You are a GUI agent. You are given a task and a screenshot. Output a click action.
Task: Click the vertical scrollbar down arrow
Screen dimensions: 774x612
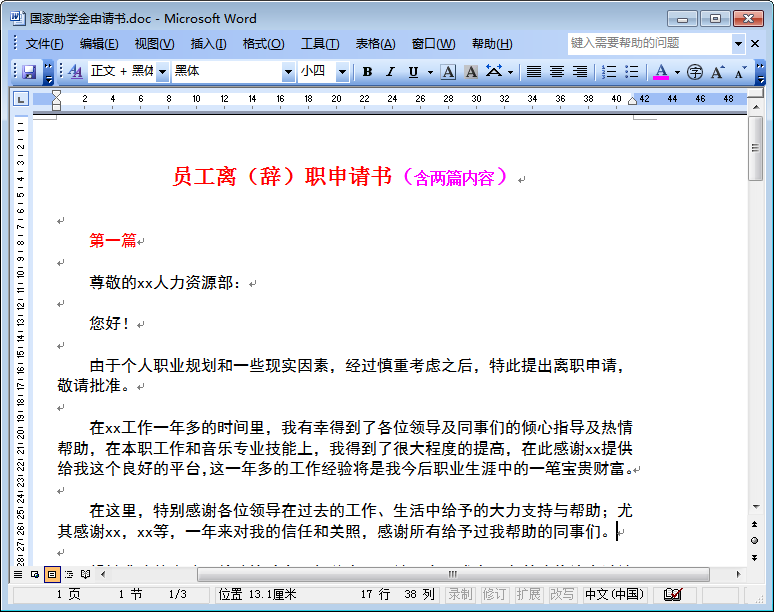756,507
